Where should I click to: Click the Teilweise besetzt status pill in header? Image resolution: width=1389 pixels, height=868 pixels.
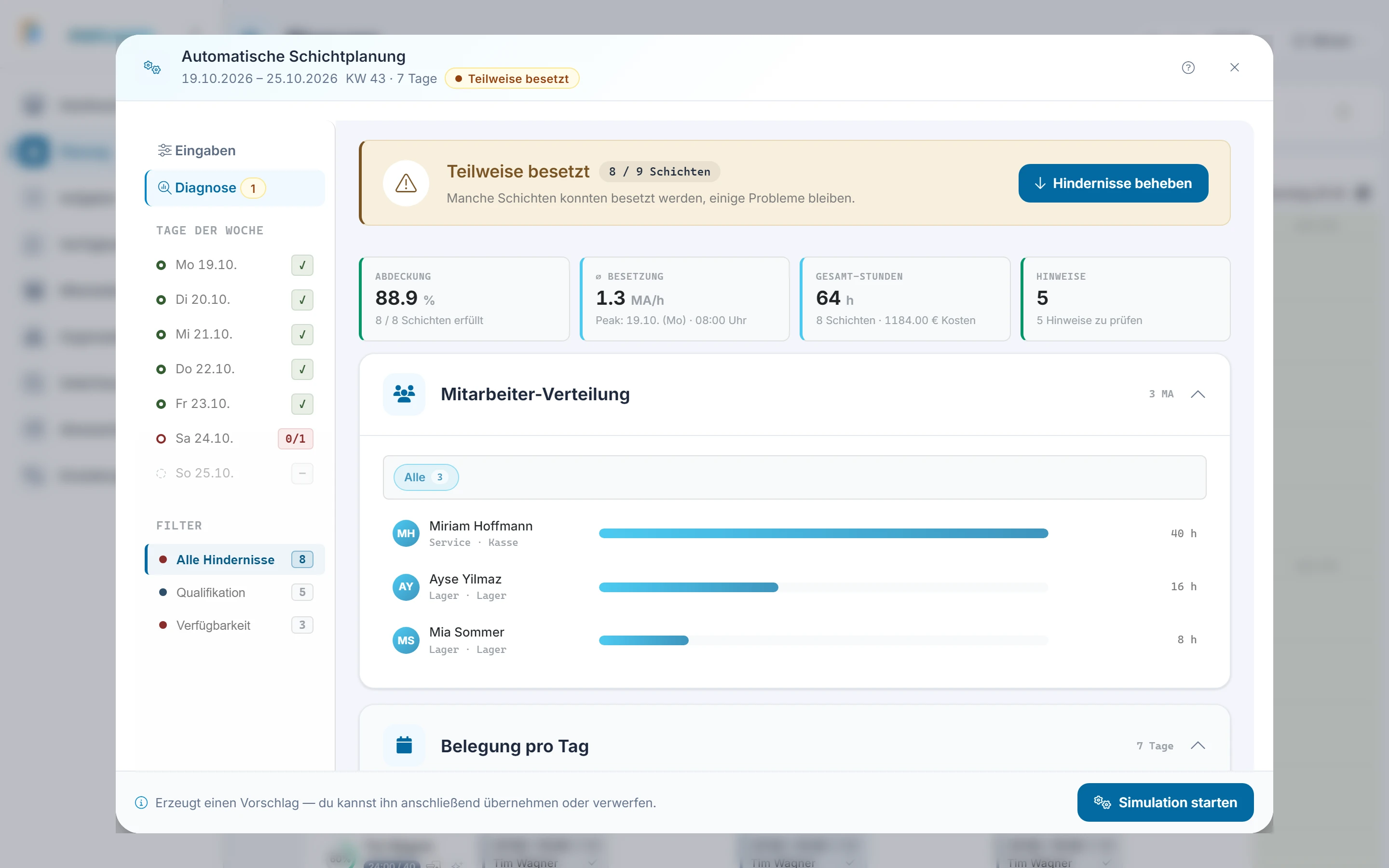[512, 79]
